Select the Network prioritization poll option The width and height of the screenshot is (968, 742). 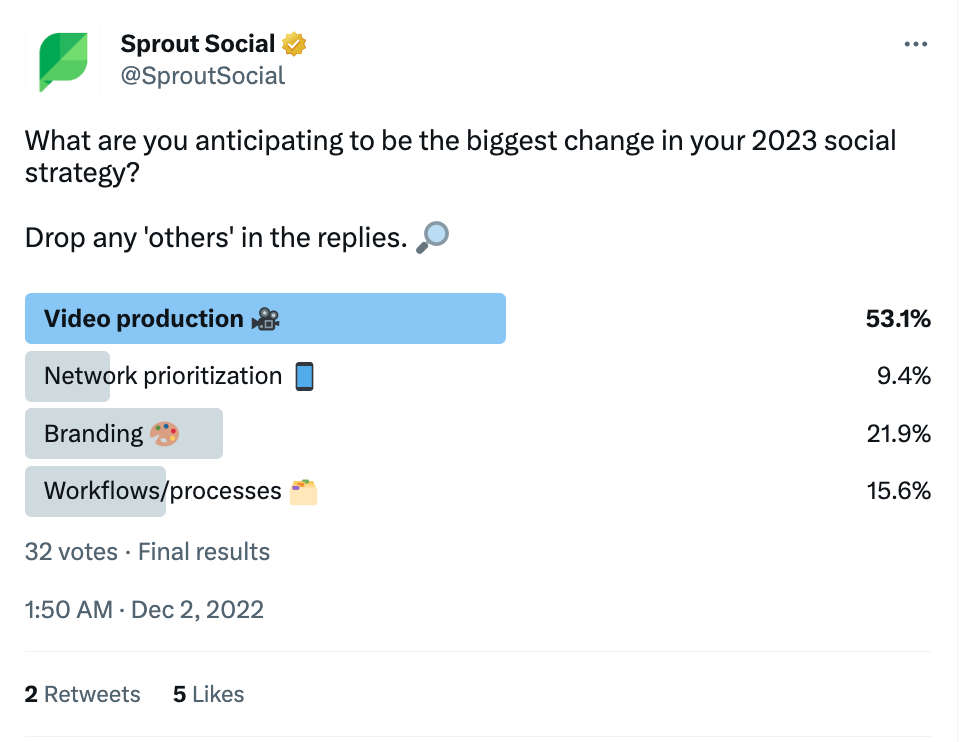coord(163,376)
